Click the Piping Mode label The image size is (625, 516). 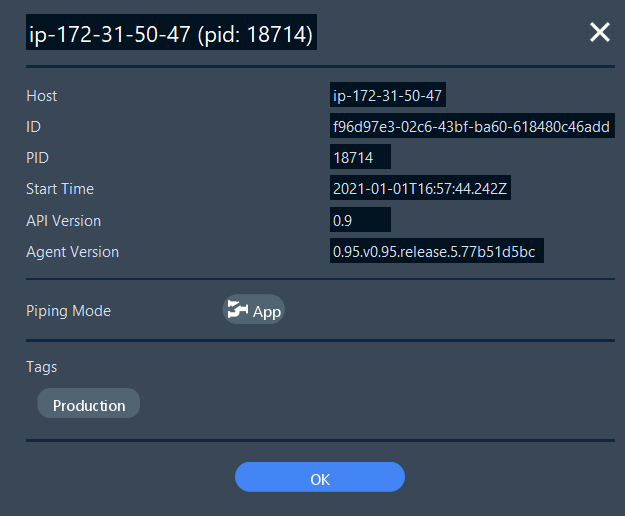click(x=68, y=311)
